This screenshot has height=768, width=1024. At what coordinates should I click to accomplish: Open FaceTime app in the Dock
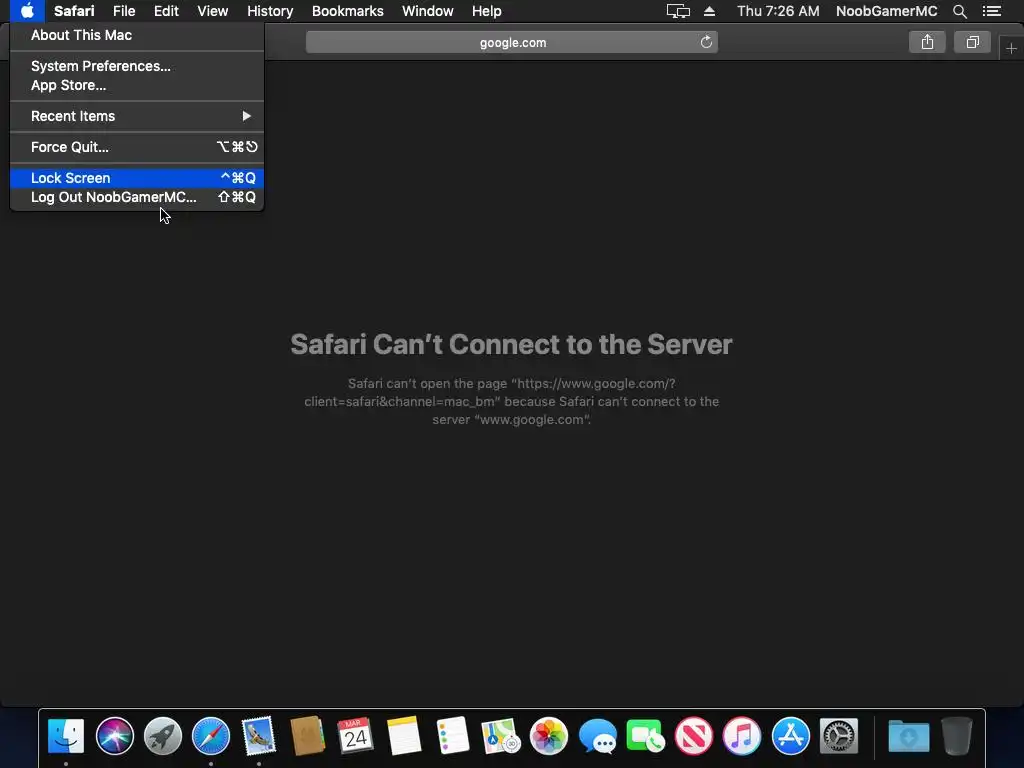coord(645,736)
